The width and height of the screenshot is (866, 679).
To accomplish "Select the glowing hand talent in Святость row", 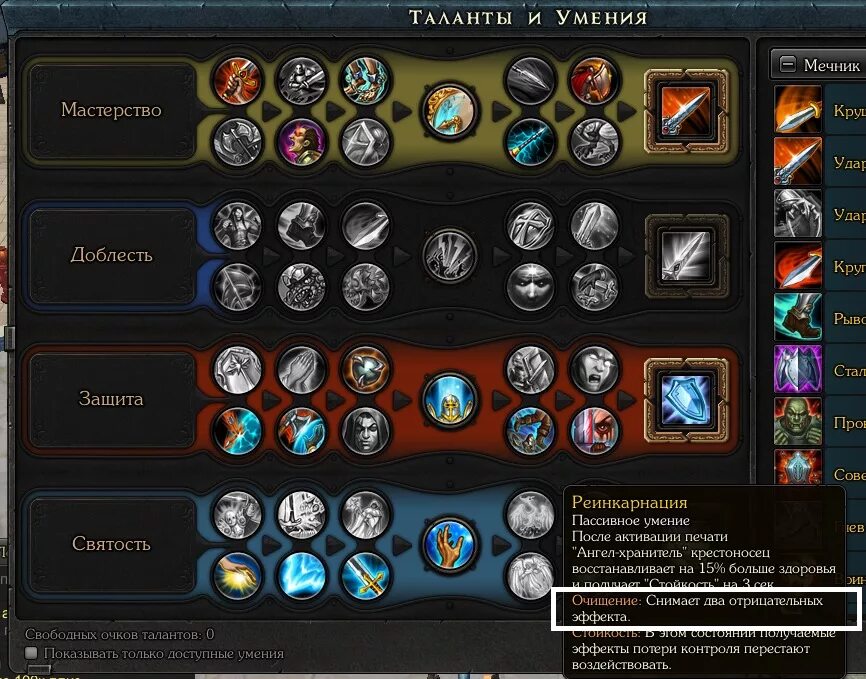I will 450,545.
